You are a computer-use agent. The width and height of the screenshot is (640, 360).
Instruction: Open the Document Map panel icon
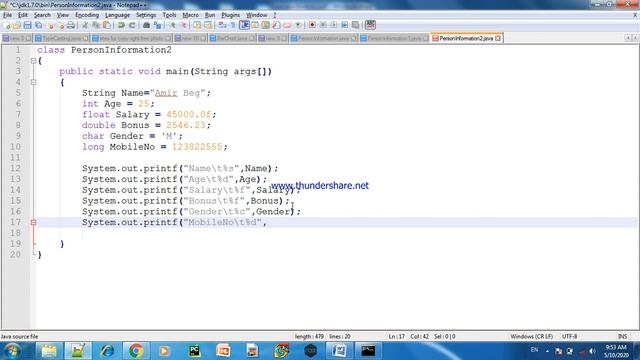265,25
